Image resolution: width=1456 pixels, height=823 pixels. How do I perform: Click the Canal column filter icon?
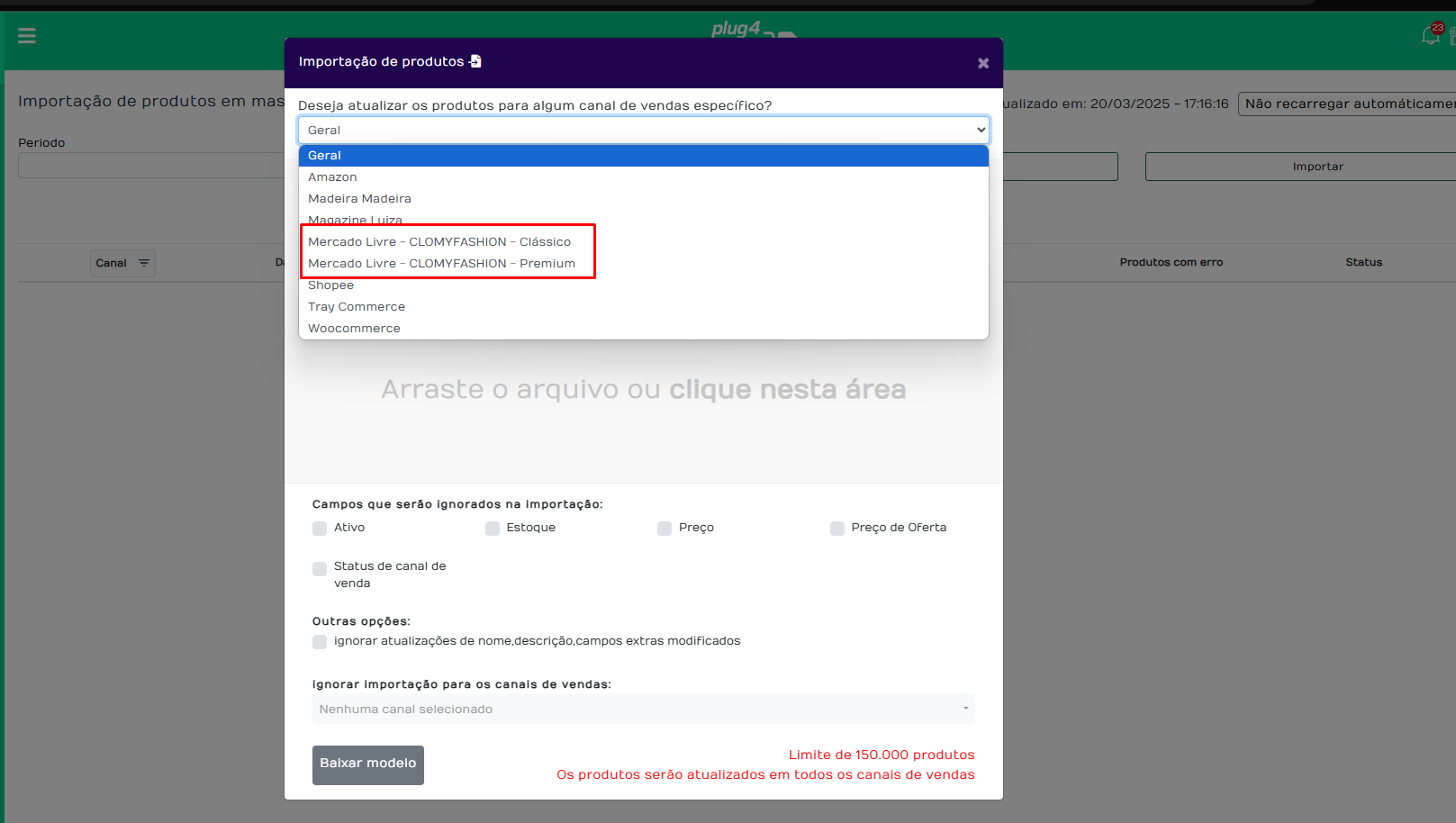144,263
